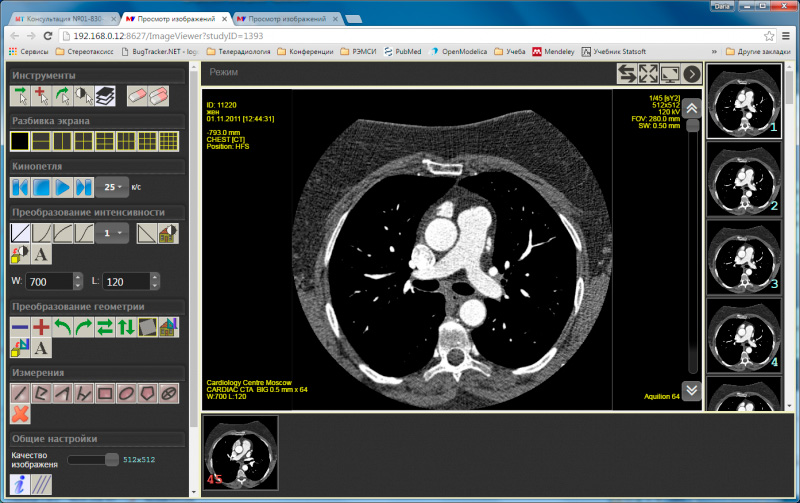Toggle the image info overlay icon

[x=20, y=484]
